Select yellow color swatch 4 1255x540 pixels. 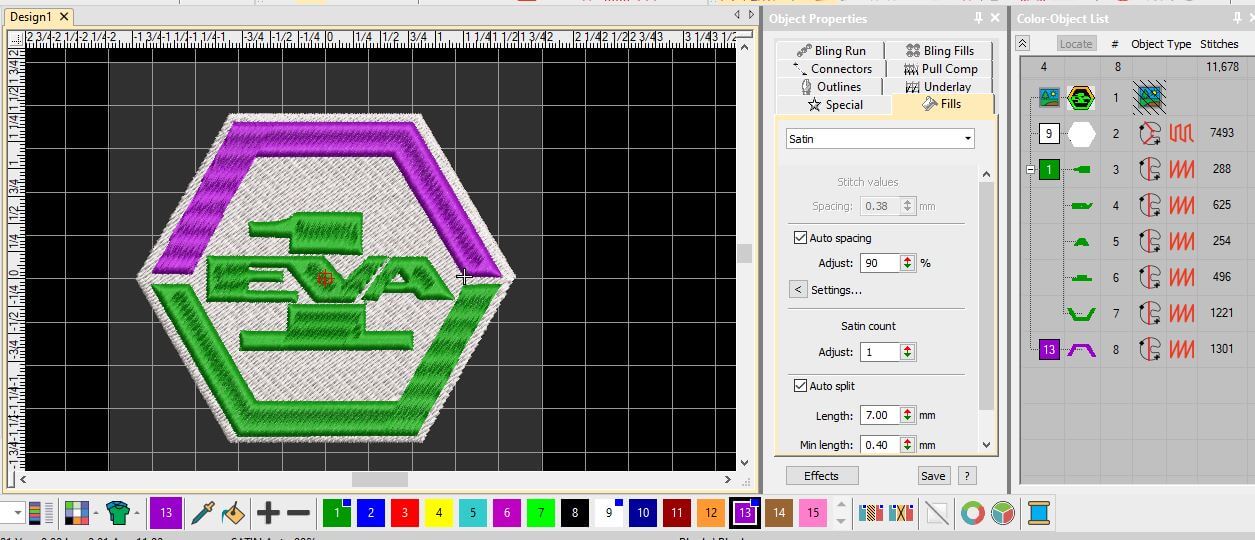click(438, 513)
